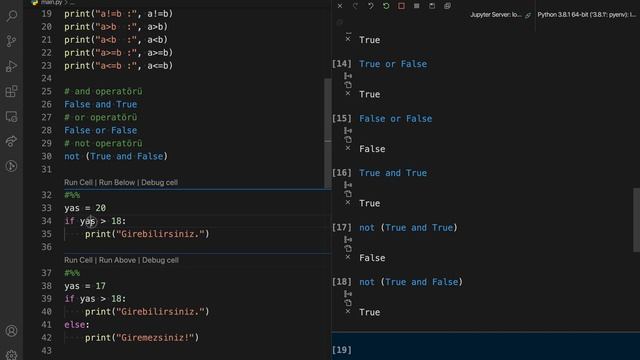Click the export/save notebook toolbar icon
Image resolution: width=640 pixels, height=360 pixels.
tap(432, 6)
